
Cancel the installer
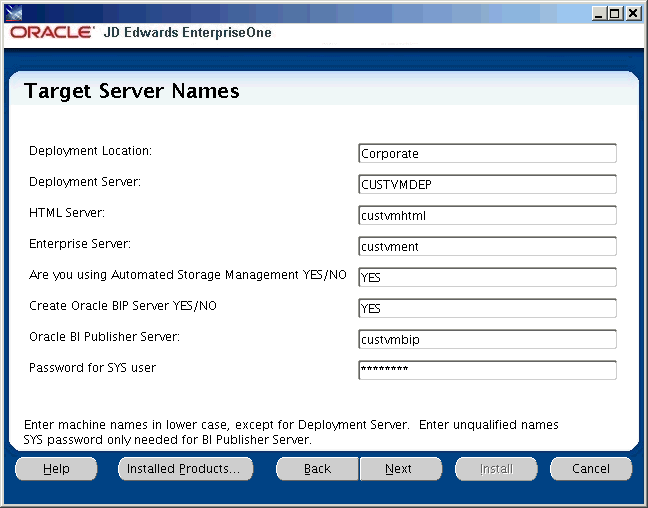click(591, 469)
